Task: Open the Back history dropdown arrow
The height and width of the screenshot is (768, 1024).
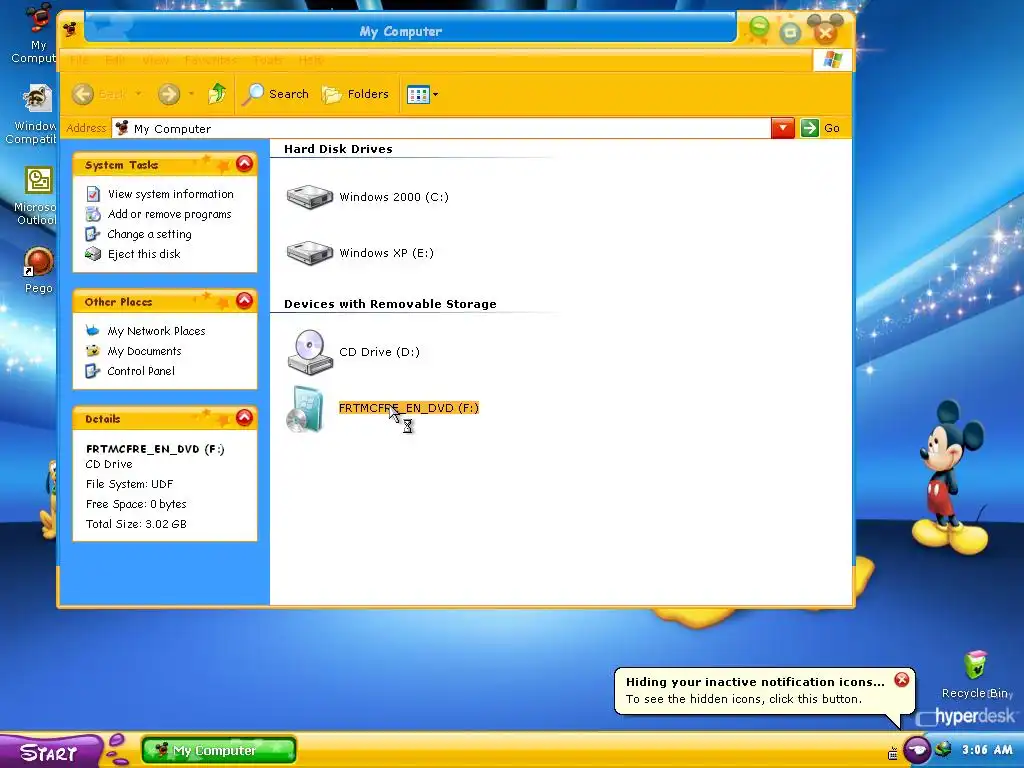Action: [x=138, y=94]
